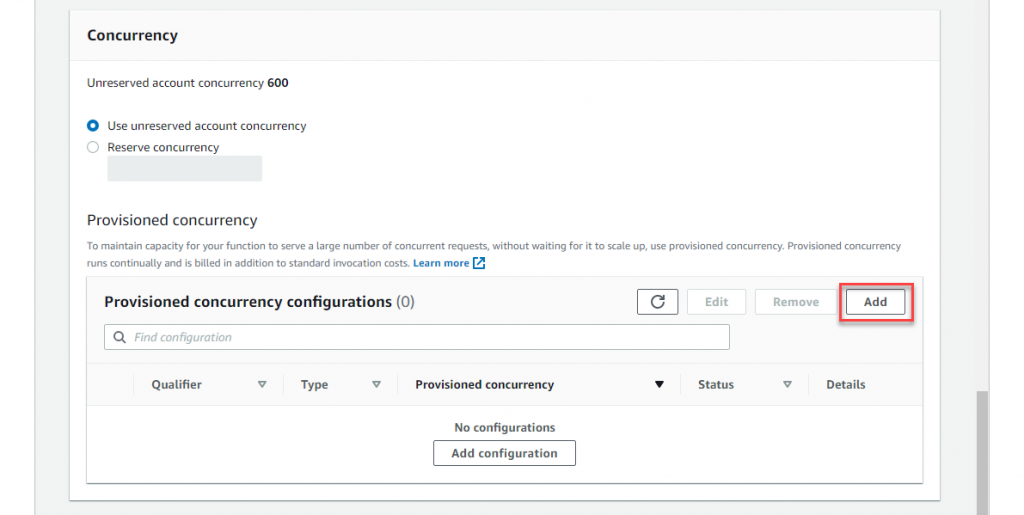Click the Type column header
The height and width of the screenshot is (515, 1024).
(x=314, y=384)
